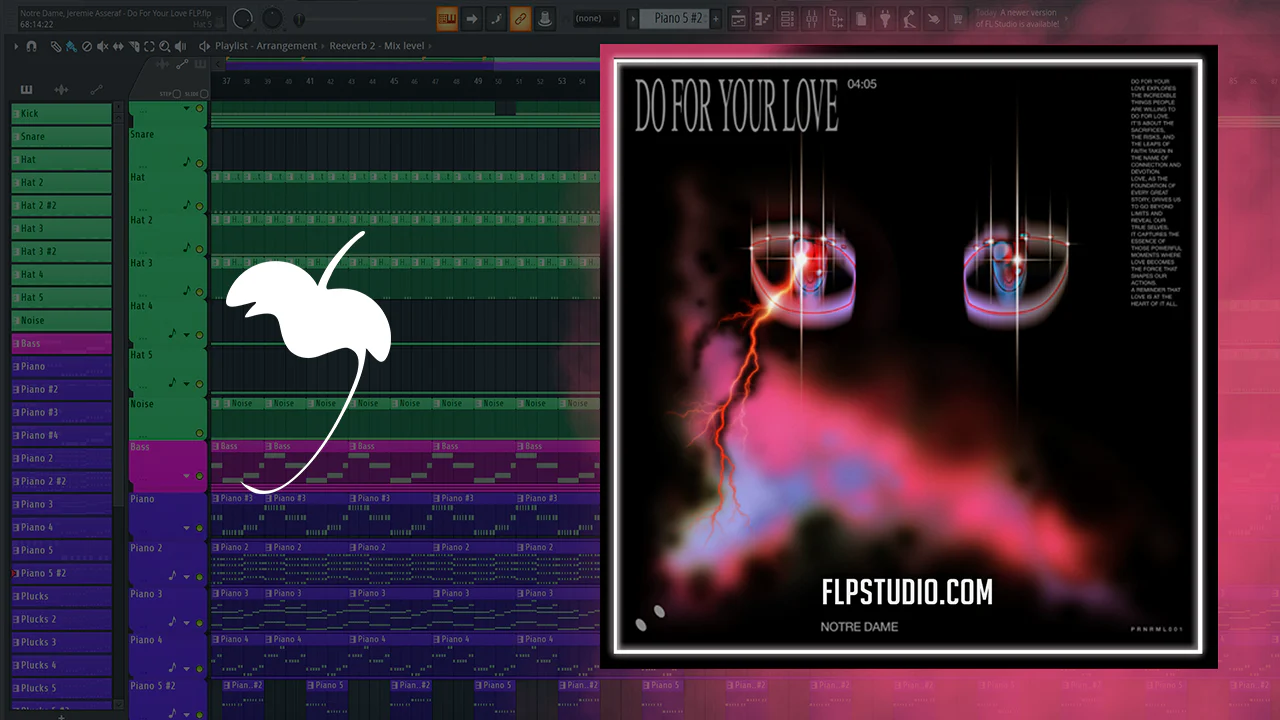
Task: Select the Piano #3 pattern in picker
Action: point(61,413)
